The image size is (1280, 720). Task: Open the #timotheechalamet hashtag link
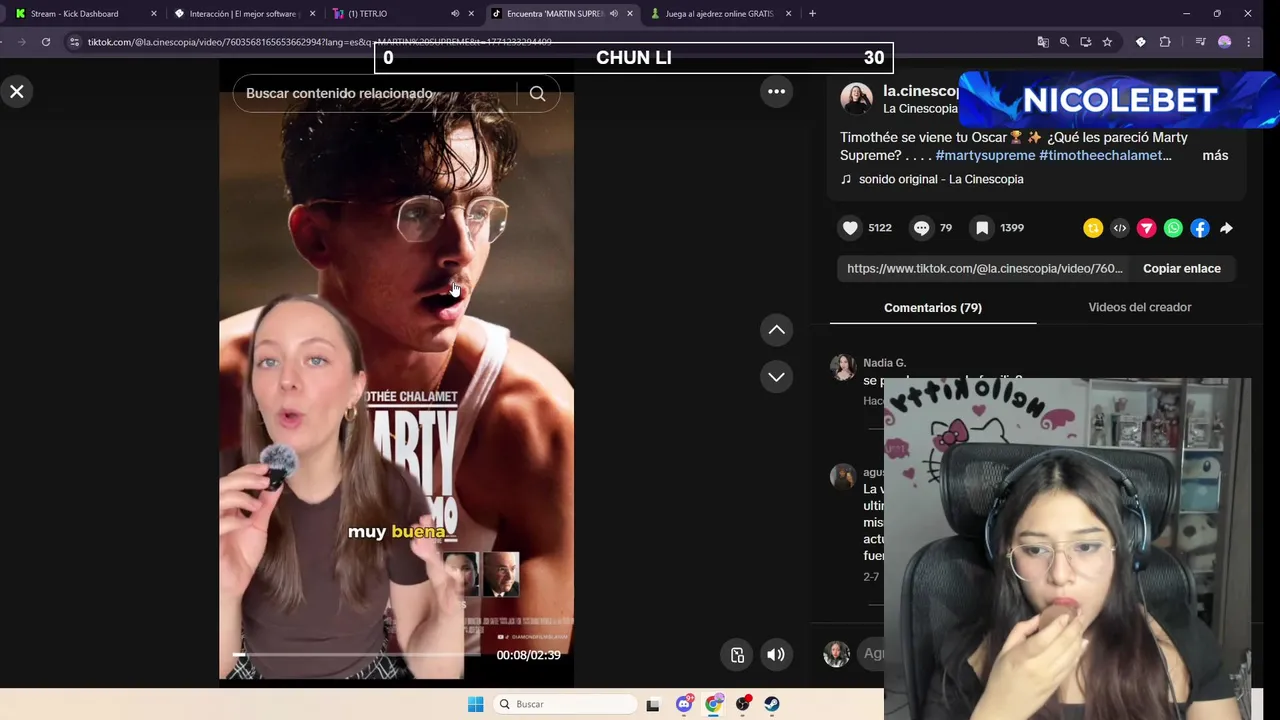point(1105,155)
